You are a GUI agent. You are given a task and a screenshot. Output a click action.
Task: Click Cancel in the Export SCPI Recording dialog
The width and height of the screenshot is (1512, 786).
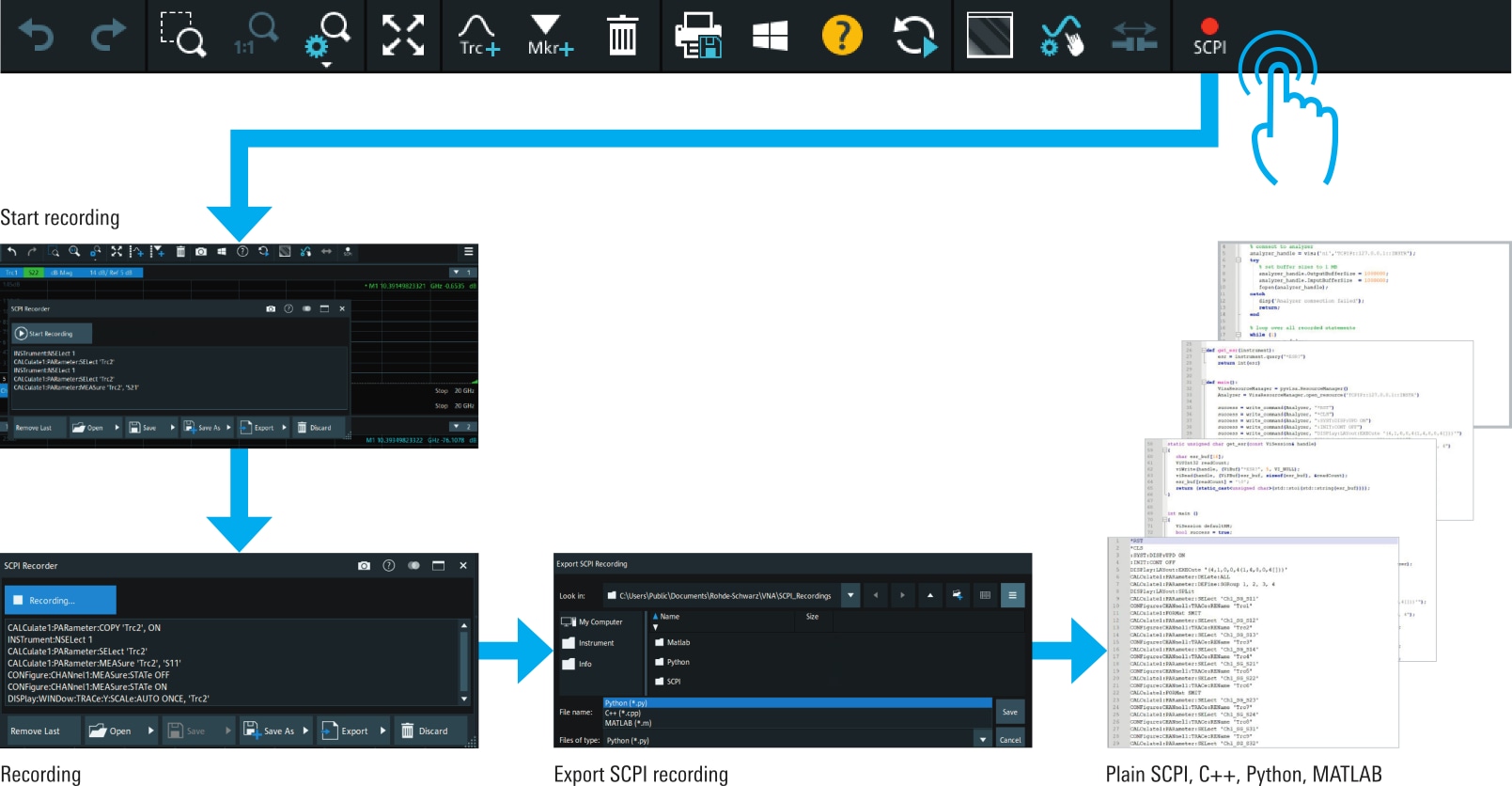(1010, 740)
